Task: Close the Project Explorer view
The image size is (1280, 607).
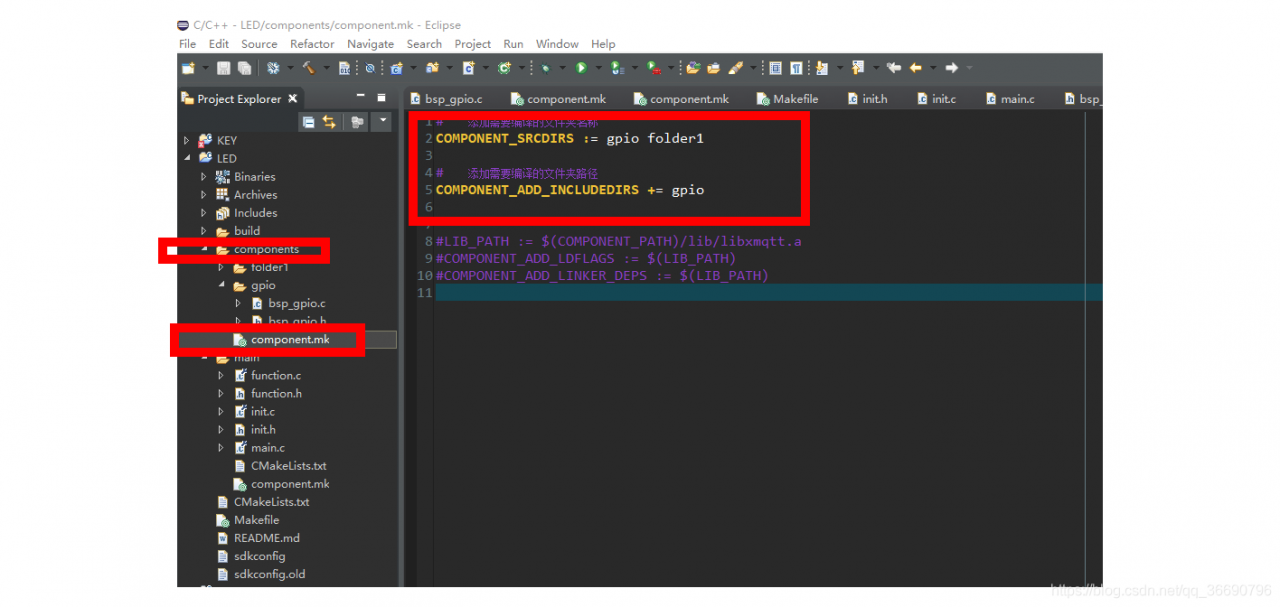Action: [x=293, y=99]
